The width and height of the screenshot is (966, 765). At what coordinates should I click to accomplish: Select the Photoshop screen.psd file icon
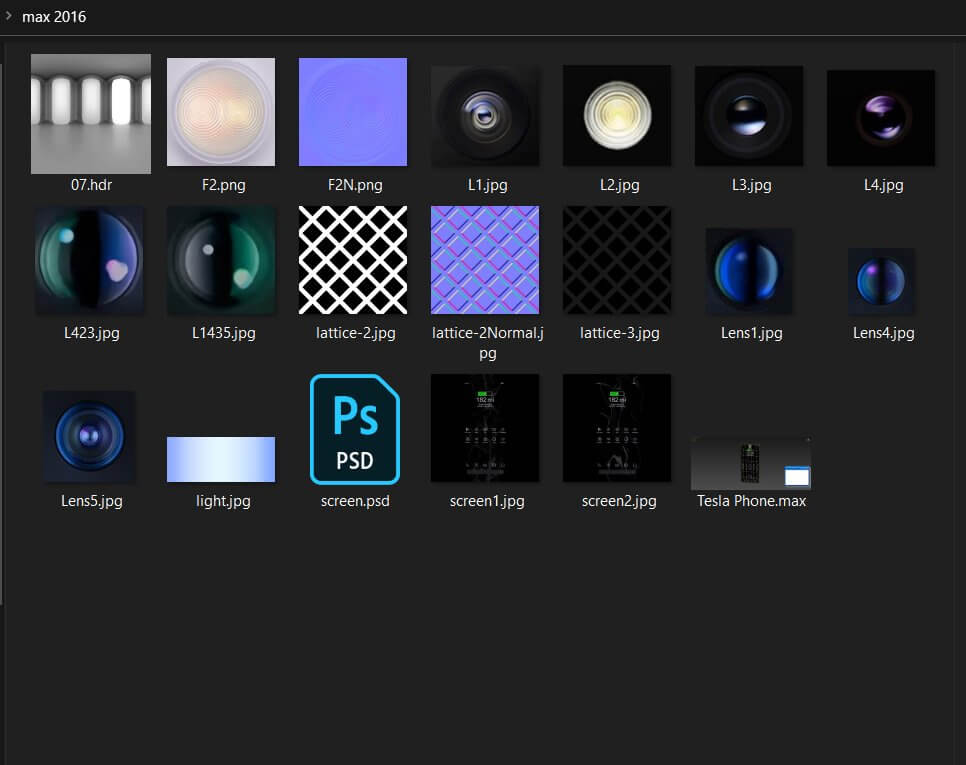coord(354,429)
